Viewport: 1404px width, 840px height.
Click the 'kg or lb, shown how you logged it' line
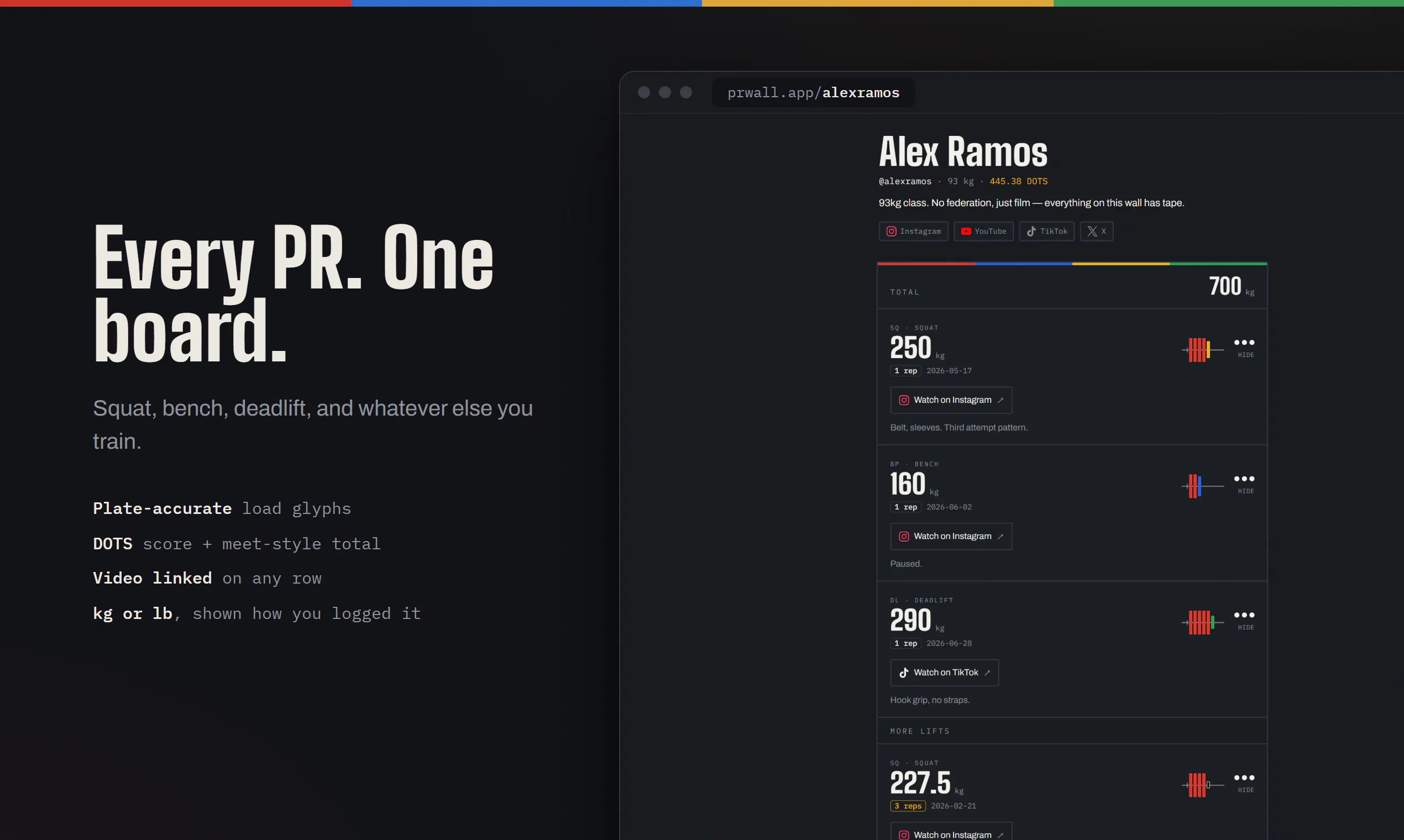pyautogui.click(x=257, y=613)
